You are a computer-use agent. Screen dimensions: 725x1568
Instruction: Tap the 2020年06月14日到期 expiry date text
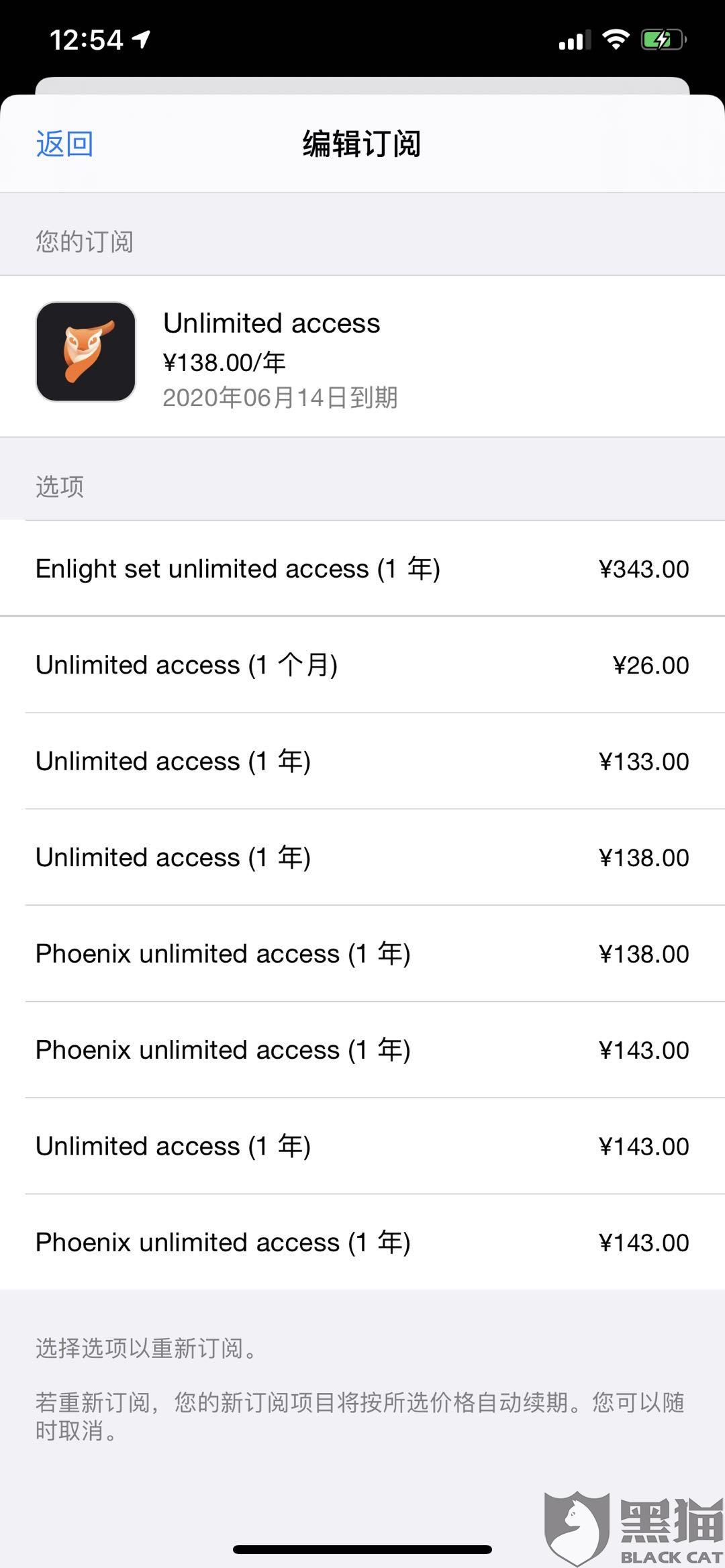coord(281,398)
